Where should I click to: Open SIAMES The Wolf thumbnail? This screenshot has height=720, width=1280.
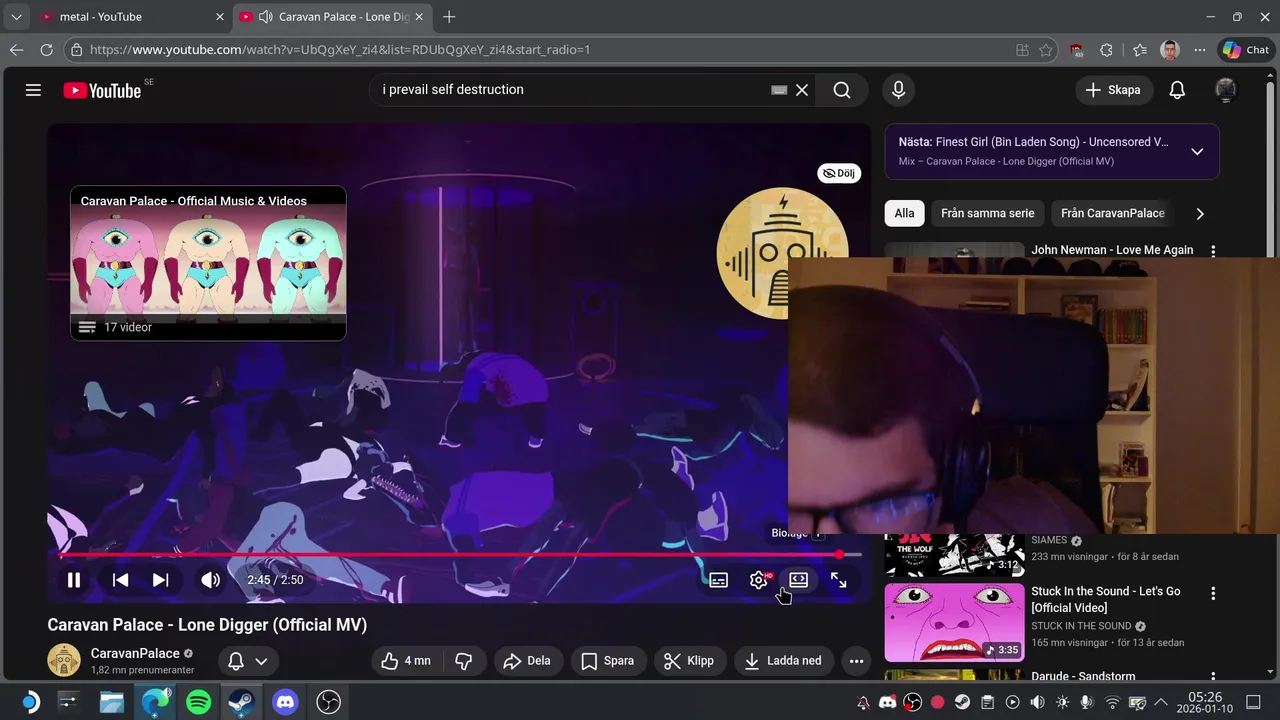[x=954, y=556]
